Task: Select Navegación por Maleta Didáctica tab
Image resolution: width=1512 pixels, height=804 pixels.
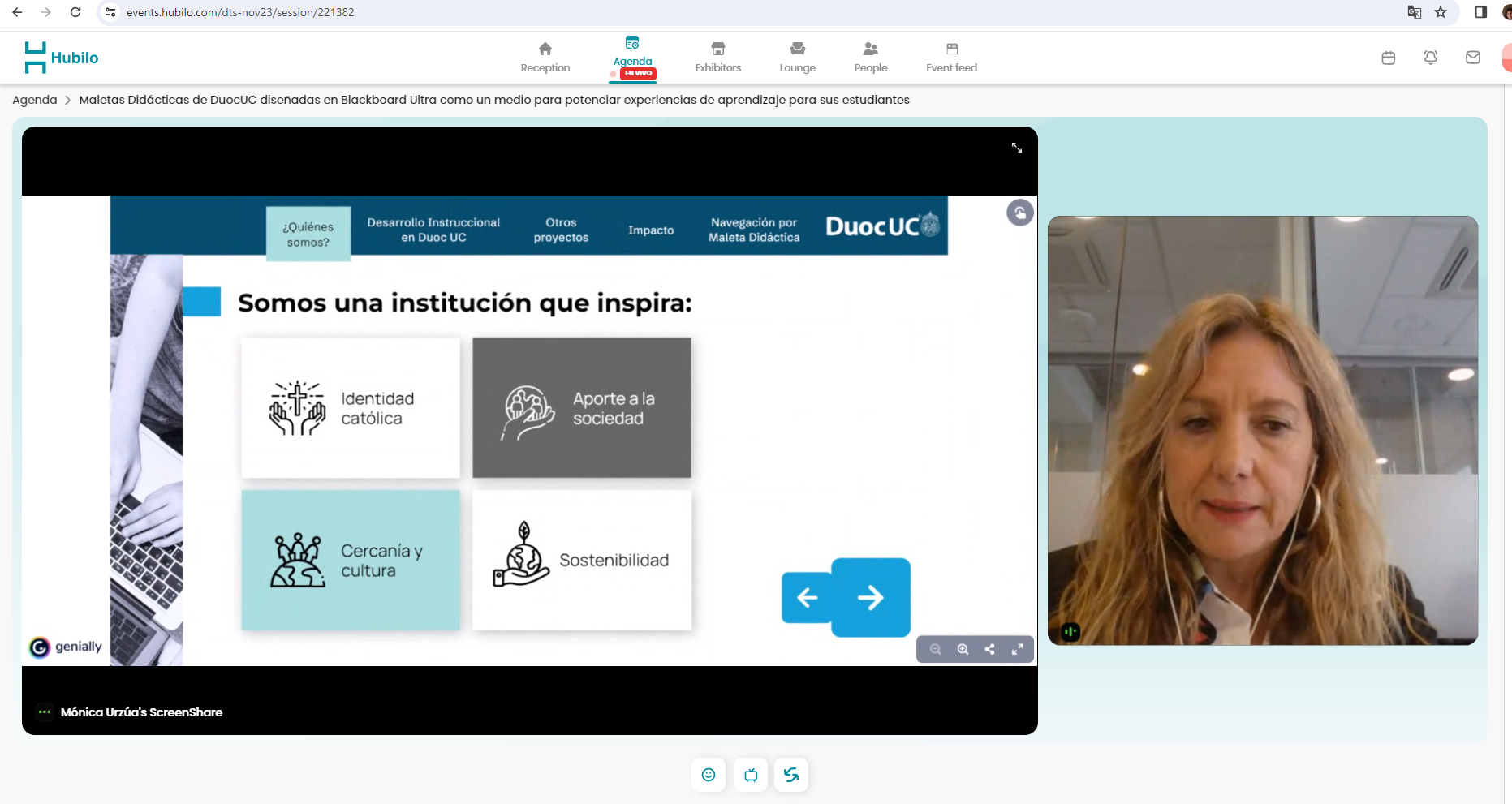Action: coord(754,230)
